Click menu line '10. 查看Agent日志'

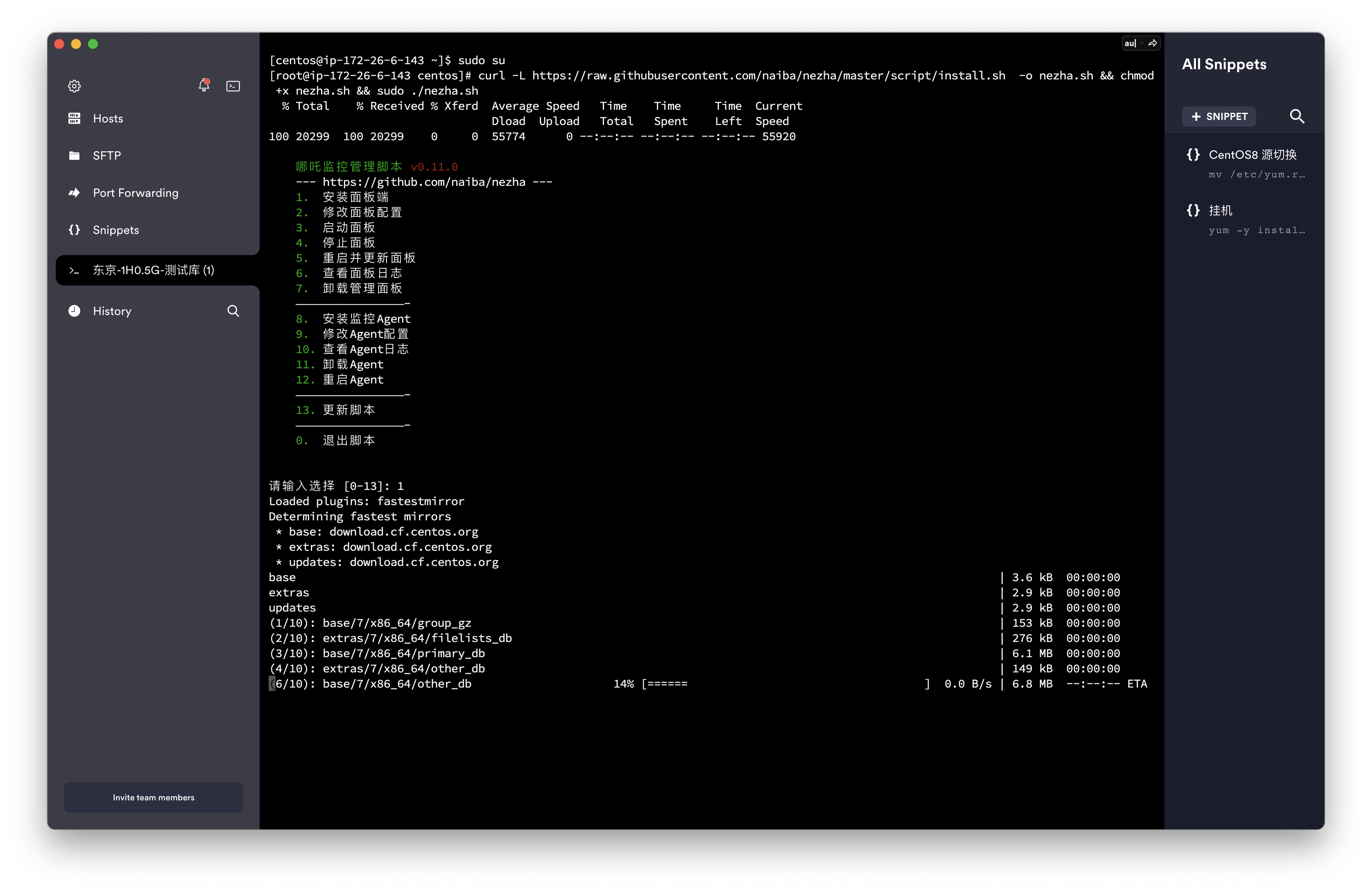(x=352, y=349)
